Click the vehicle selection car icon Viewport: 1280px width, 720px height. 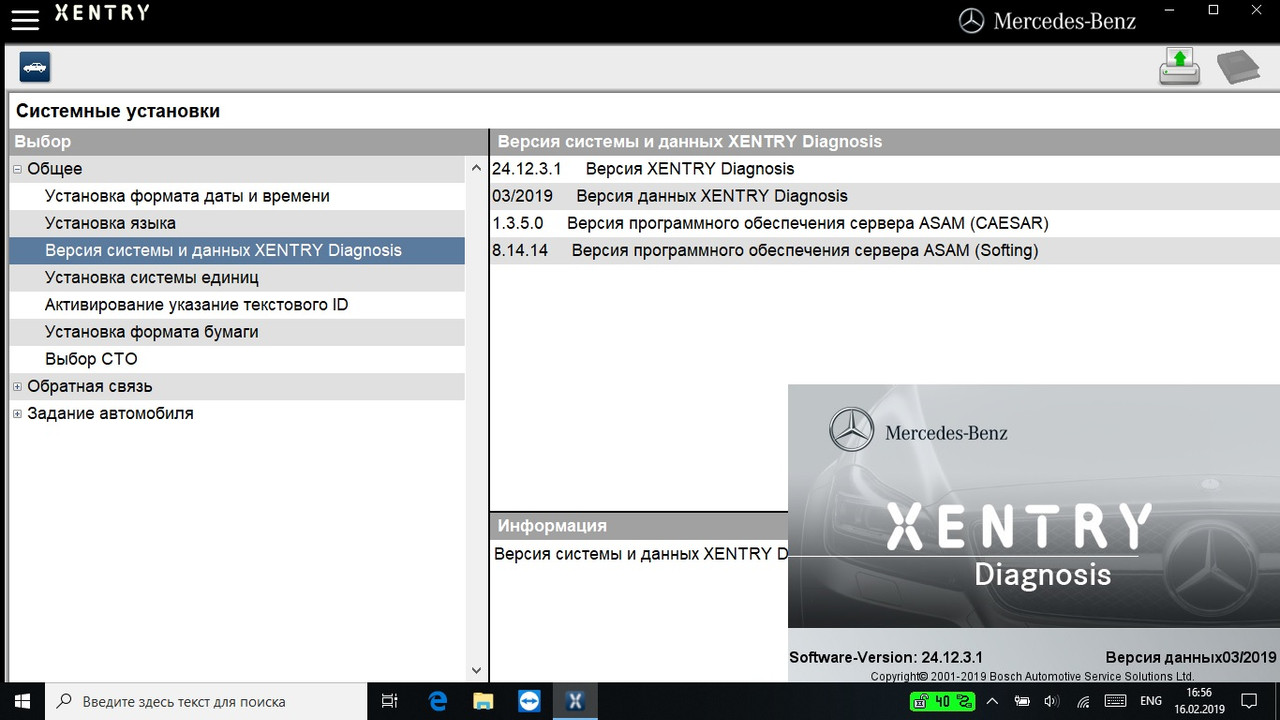(x=35, y=67)
